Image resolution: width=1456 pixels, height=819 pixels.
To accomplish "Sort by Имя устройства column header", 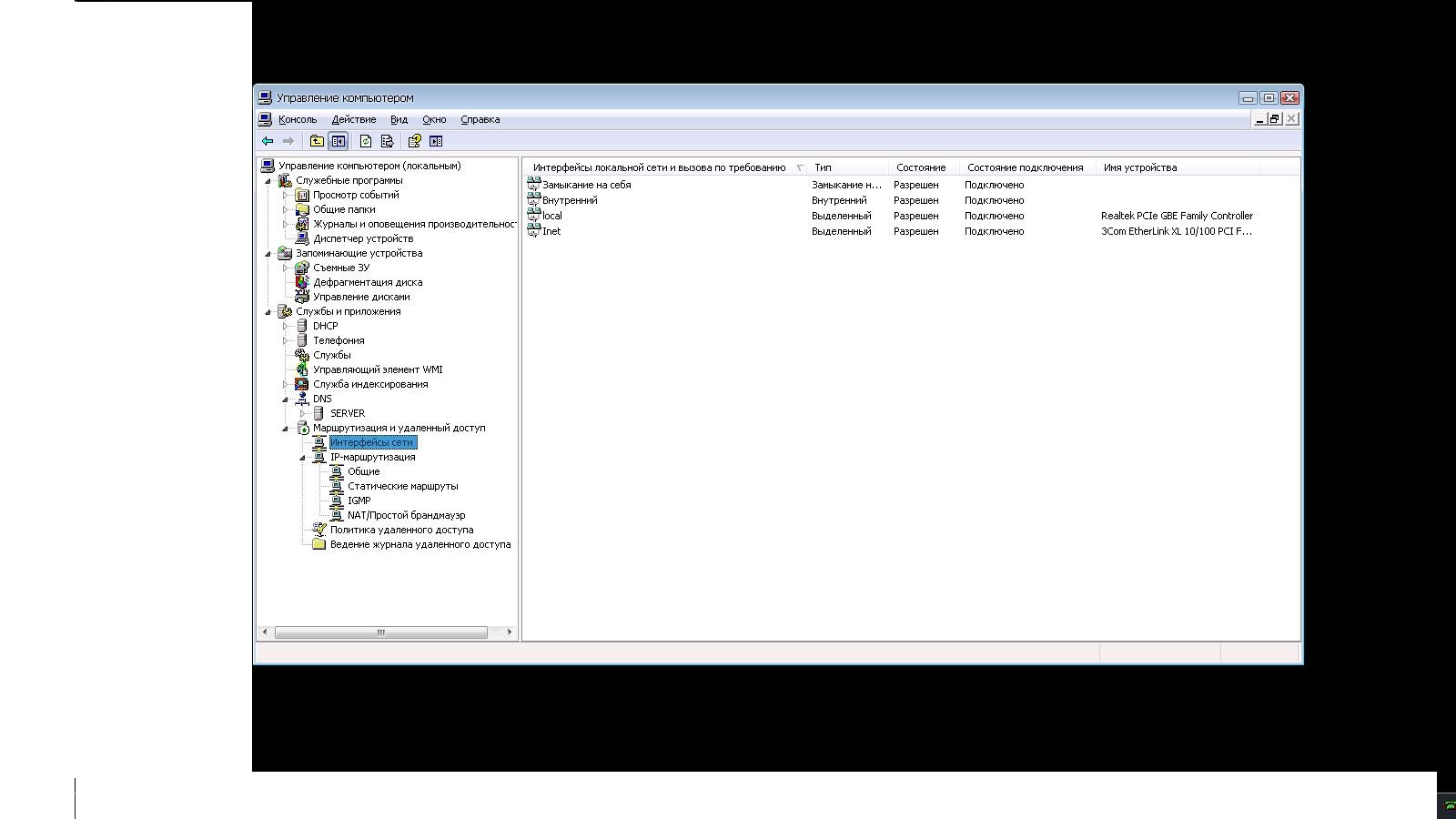I will point(1178,167).
